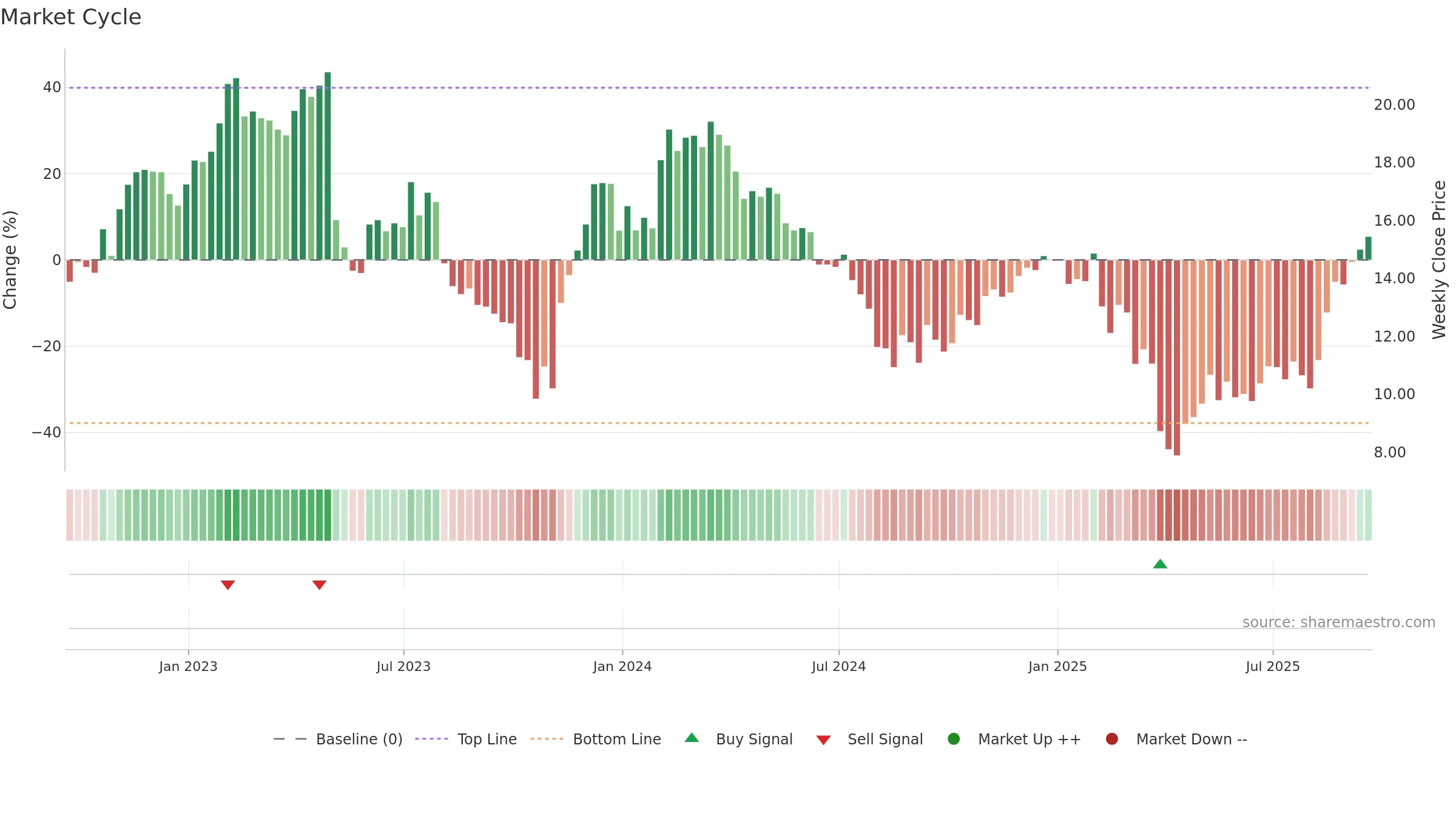Click the 14.00 price axis label

[x=1394, y=278]
